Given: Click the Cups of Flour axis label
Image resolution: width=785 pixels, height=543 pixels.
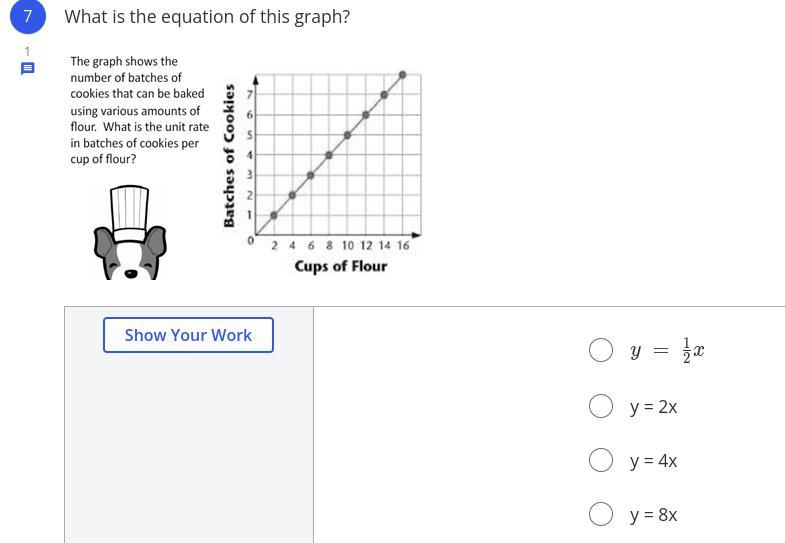Looking at the screenshot, I should [341, 266].
